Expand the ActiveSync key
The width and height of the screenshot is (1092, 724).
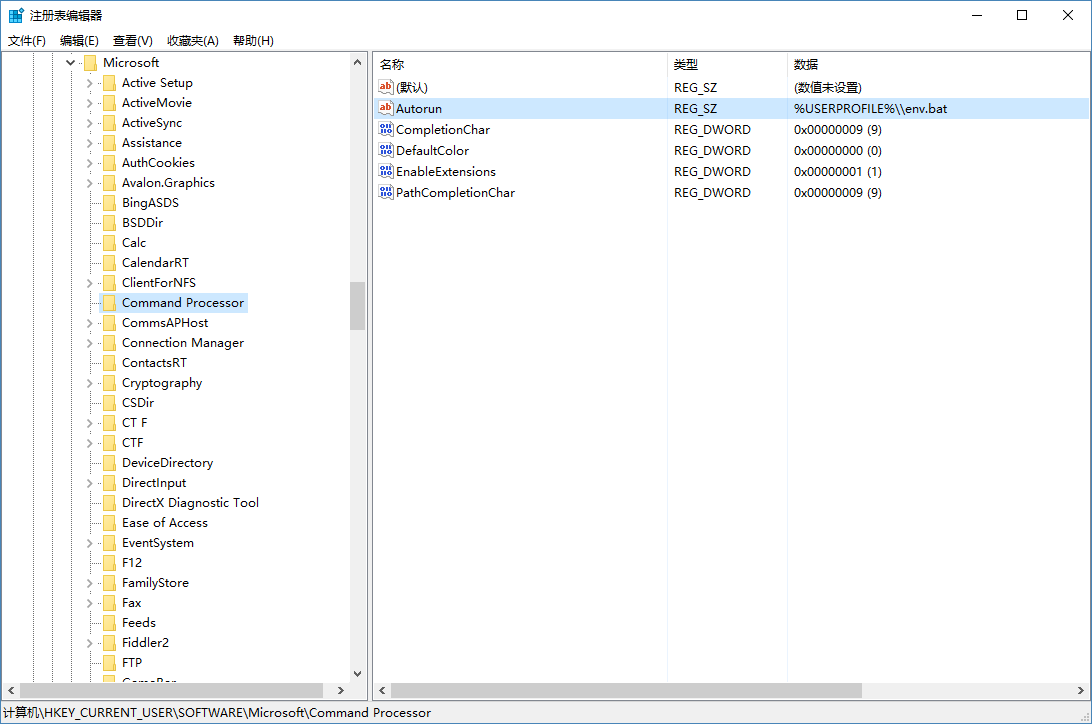[90, 122]
